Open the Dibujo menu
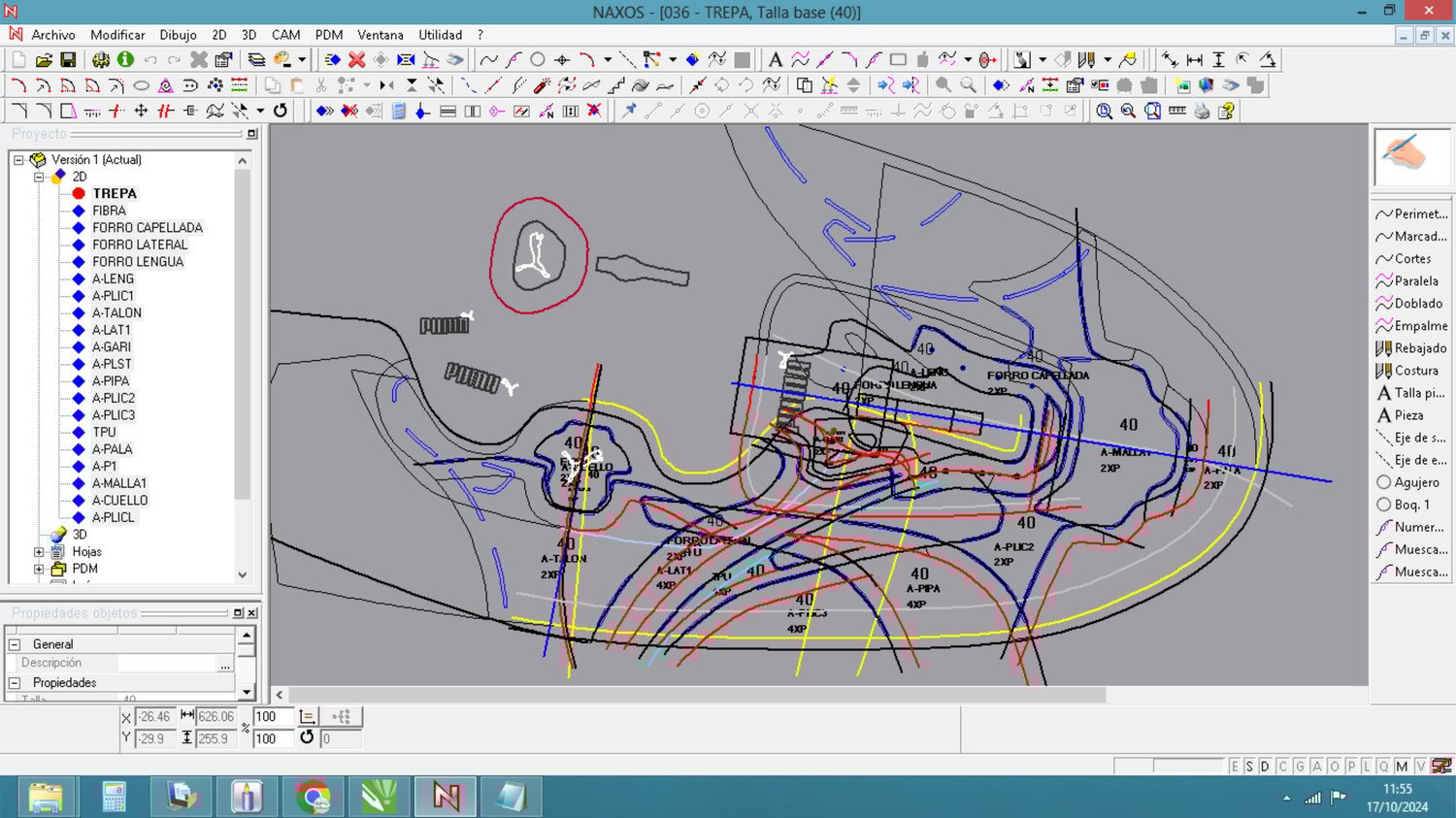 click(178, 35)
